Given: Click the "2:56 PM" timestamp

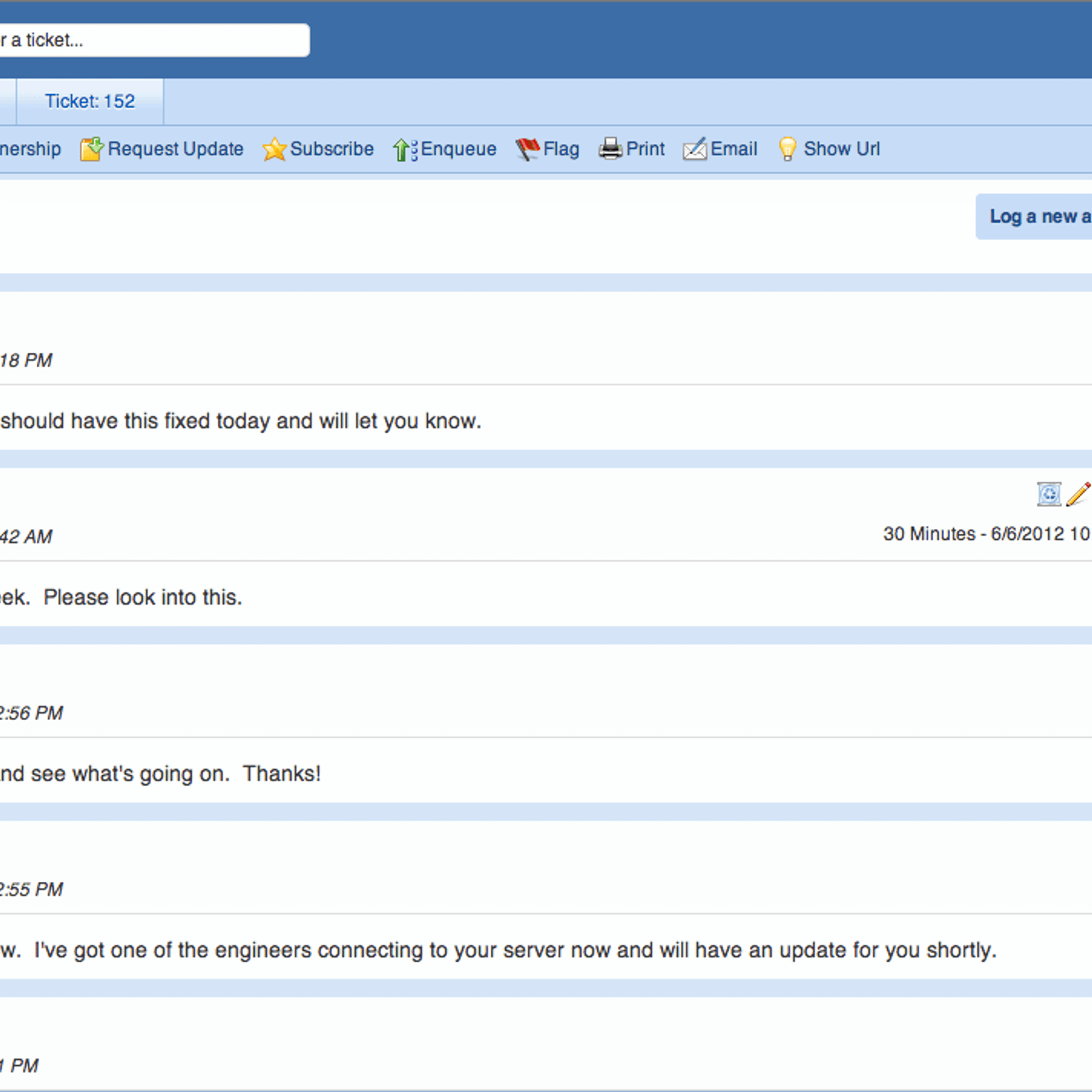Looking at the screenshot, I should [x=31, y=713].
